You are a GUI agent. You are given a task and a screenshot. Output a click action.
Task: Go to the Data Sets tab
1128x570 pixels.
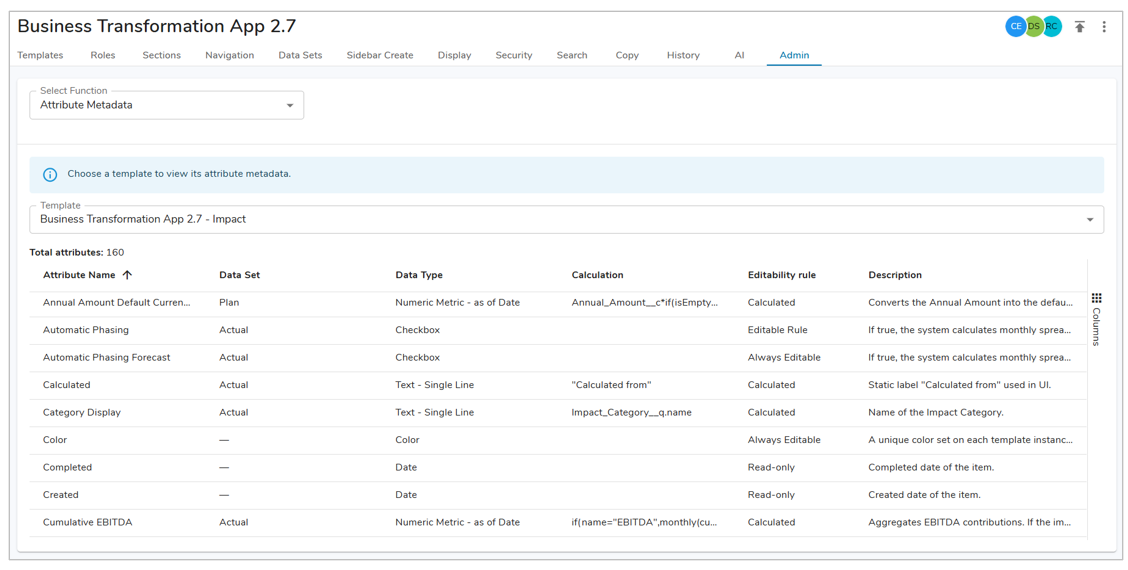(300, 55)
